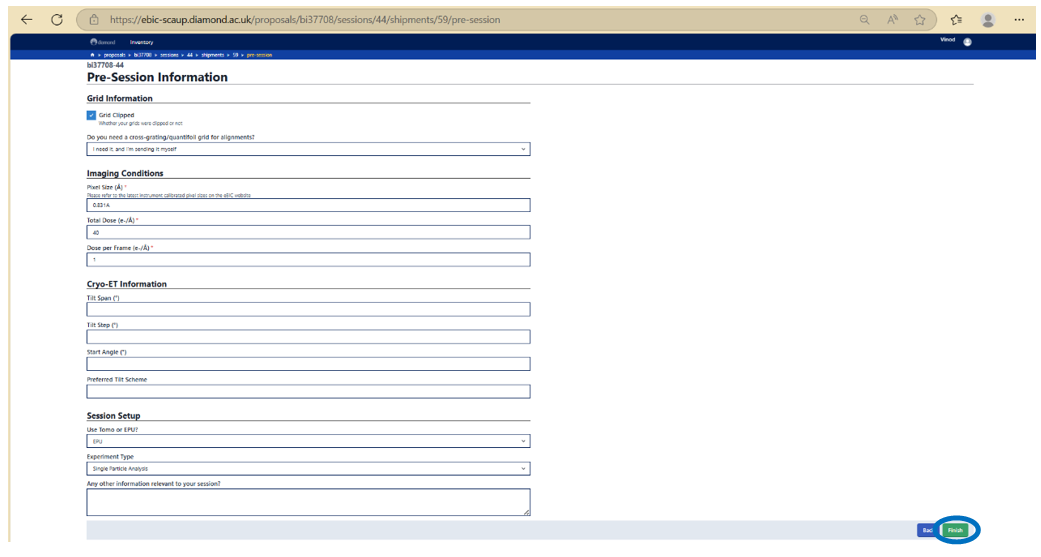
Task: Click the Preferred Tilt Scheme input field
Action: pos(308,392)
